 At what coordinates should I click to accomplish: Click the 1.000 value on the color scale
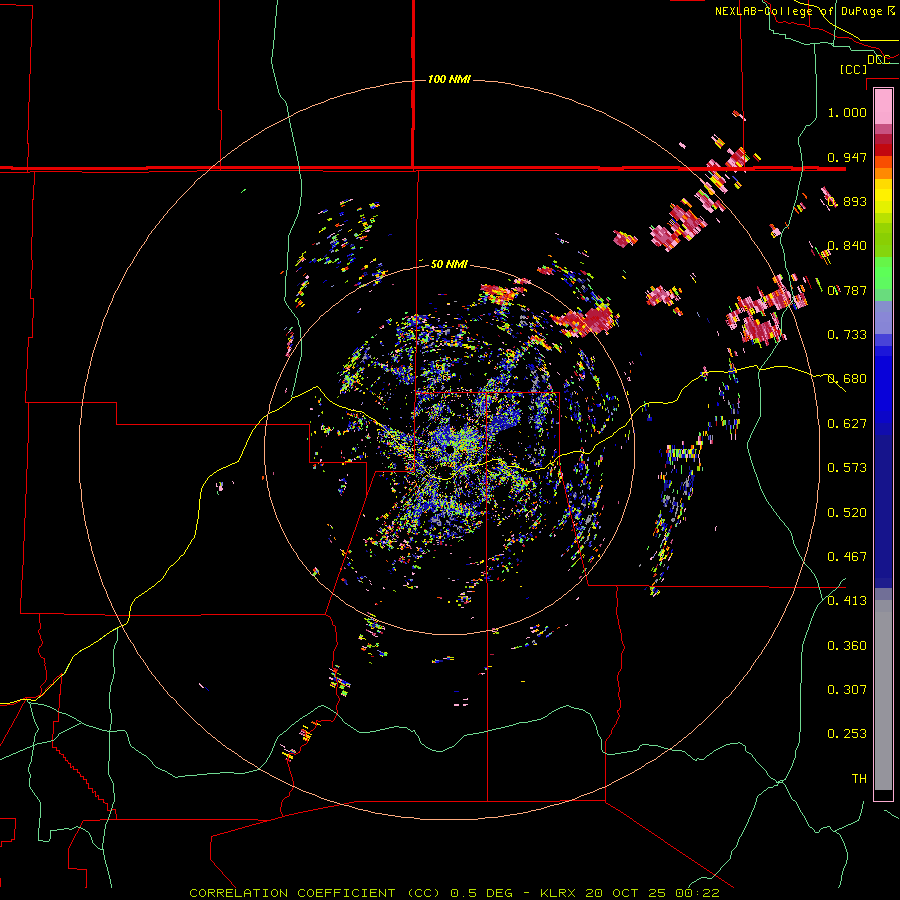(x=847, y=112)
